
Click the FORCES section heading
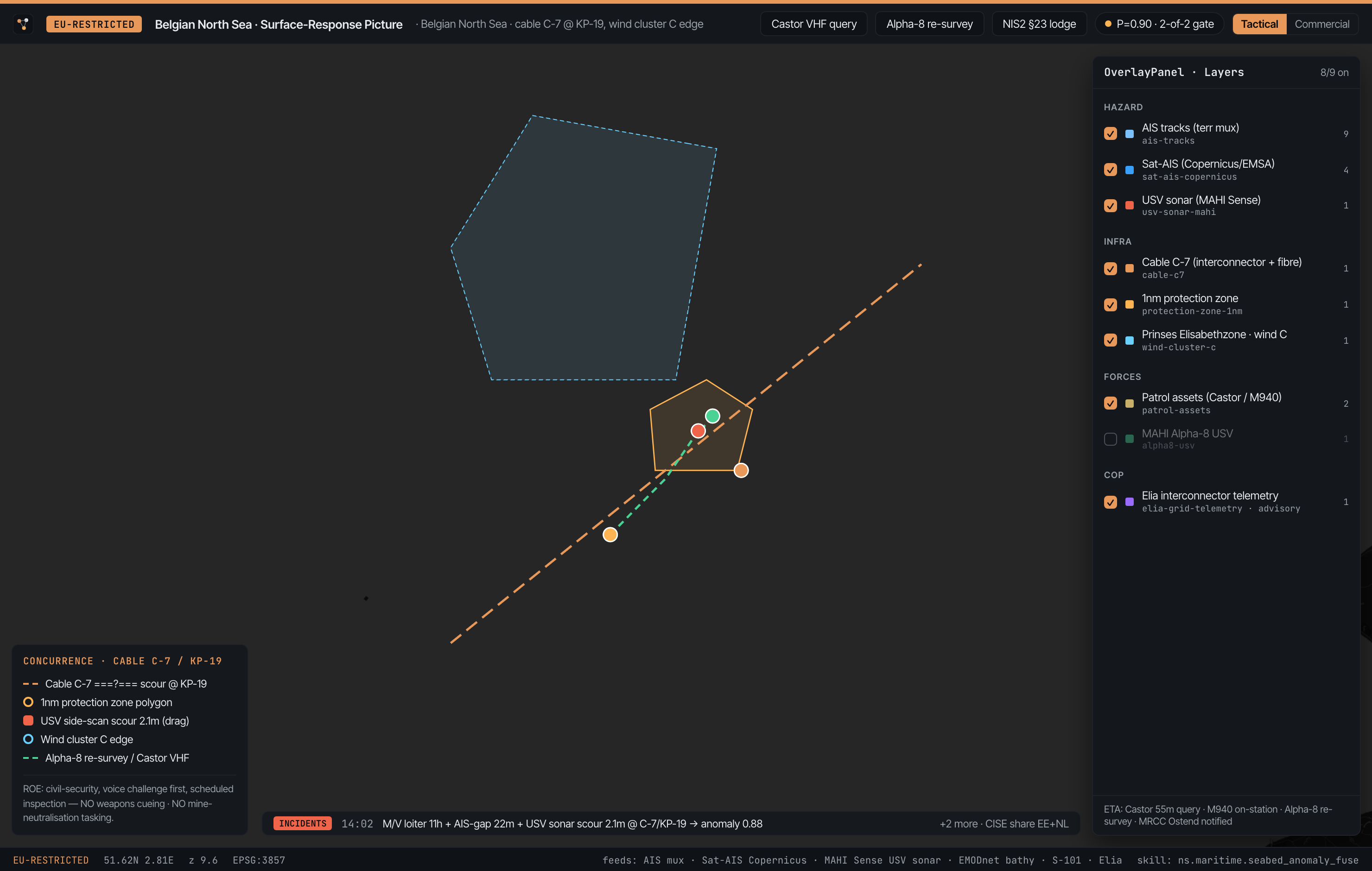1123,377
